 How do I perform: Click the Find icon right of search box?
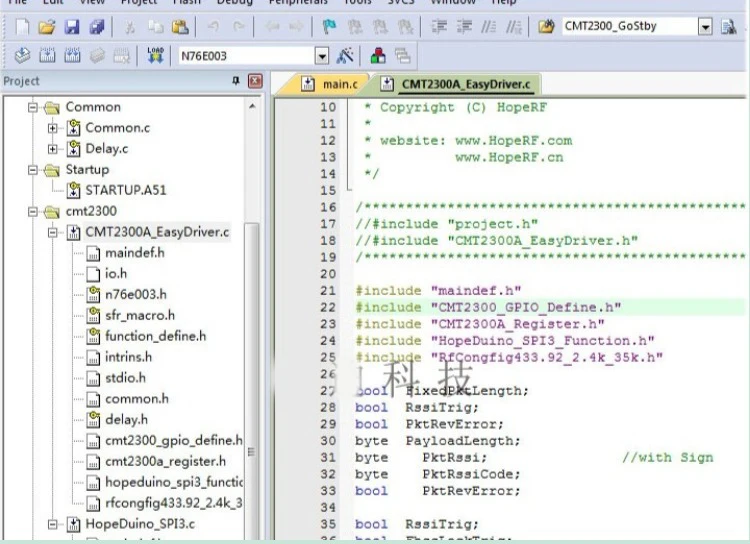[728, 27]
